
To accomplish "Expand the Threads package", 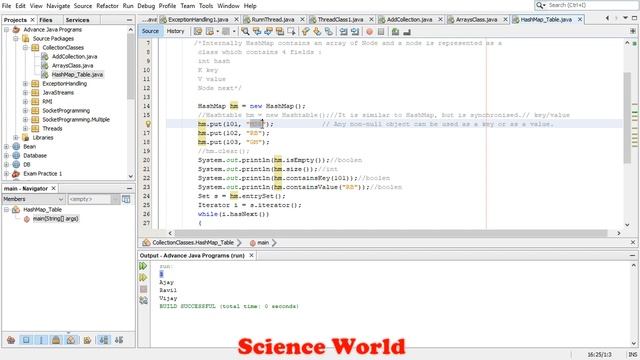I will pyautogui.click(x=25, y=129).
